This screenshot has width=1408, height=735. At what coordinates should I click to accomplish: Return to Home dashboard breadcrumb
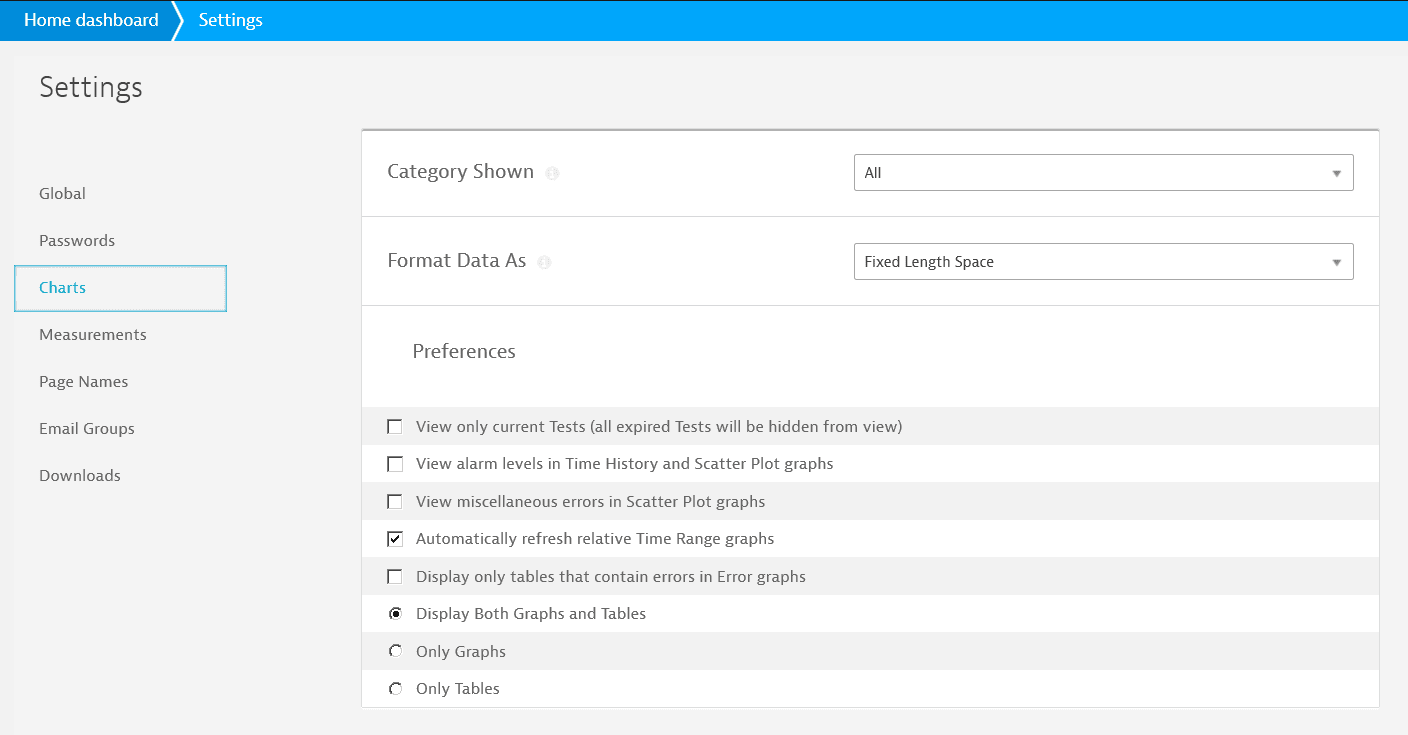[91, 20]
